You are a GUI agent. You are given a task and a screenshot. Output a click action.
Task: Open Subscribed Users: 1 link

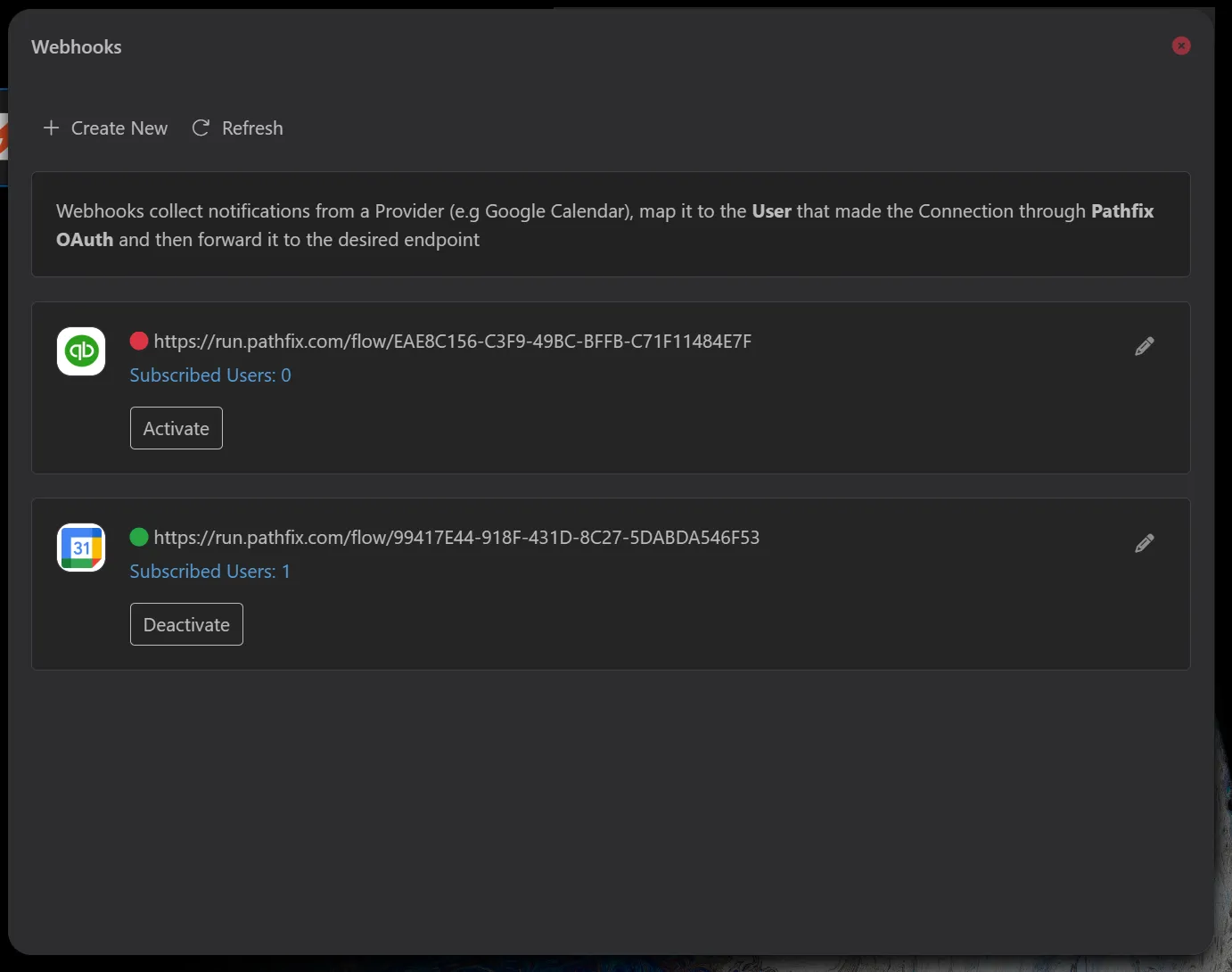point(210,572)
